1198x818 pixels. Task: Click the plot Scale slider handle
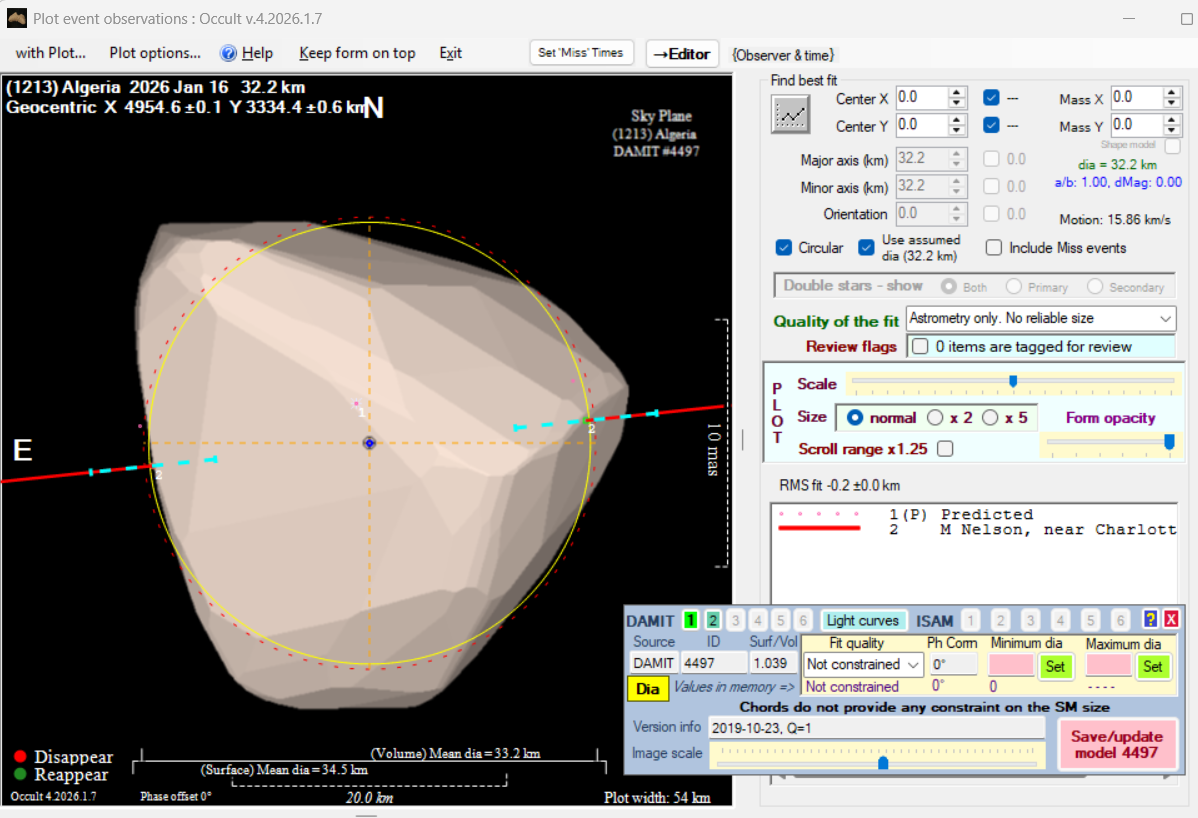[x=1013, y=381]
